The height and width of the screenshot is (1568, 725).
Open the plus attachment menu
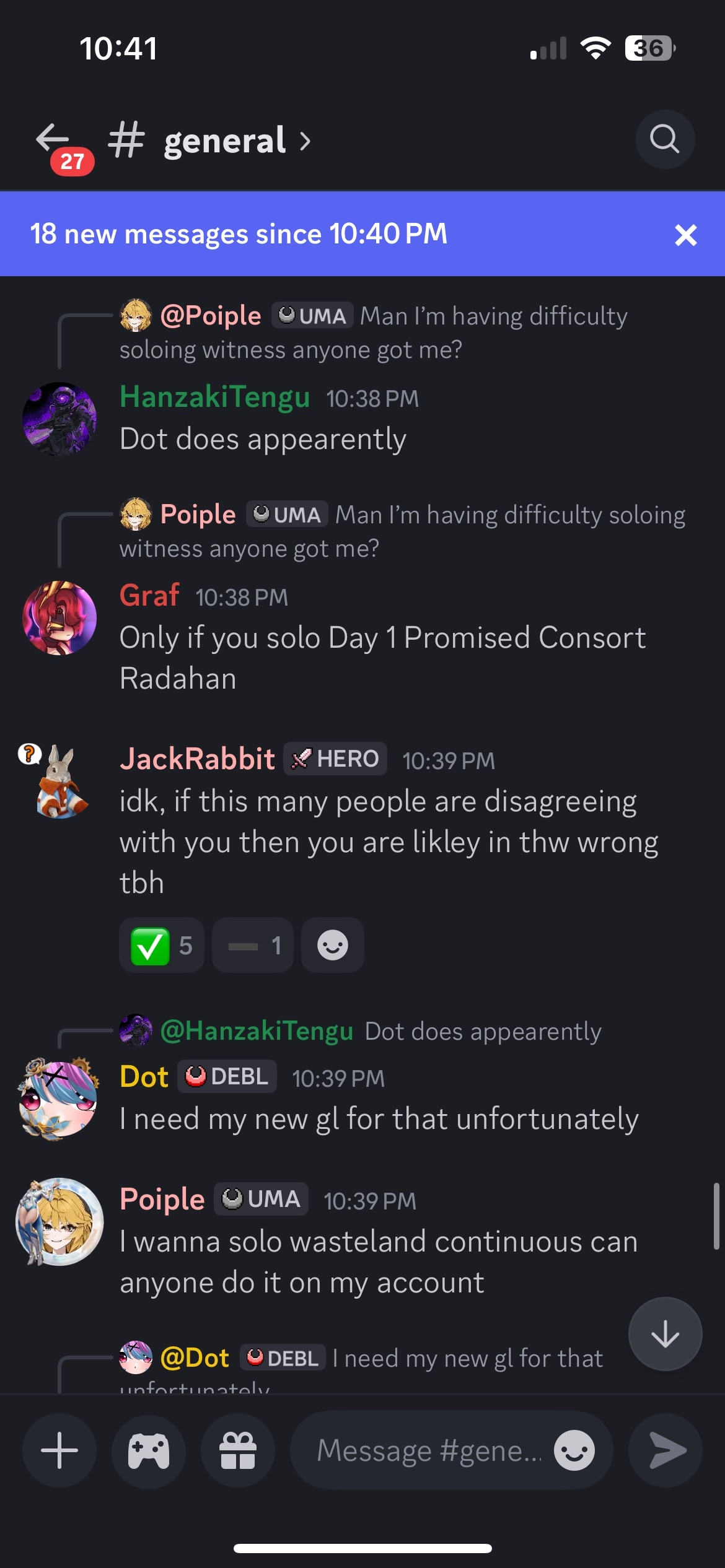[x=59, y=1450]
